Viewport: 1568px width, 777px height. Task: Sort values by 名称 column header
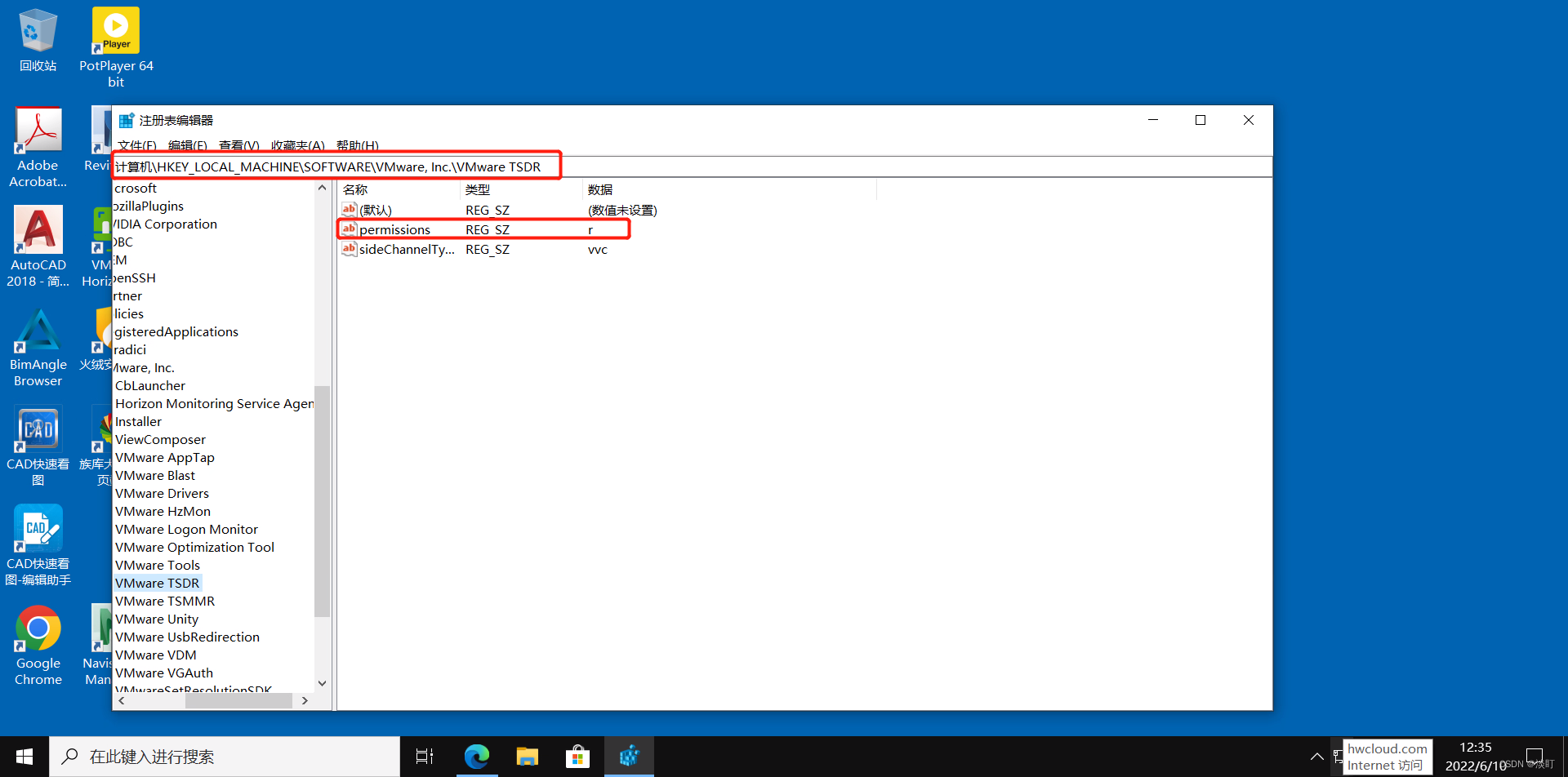coord(399,189)
